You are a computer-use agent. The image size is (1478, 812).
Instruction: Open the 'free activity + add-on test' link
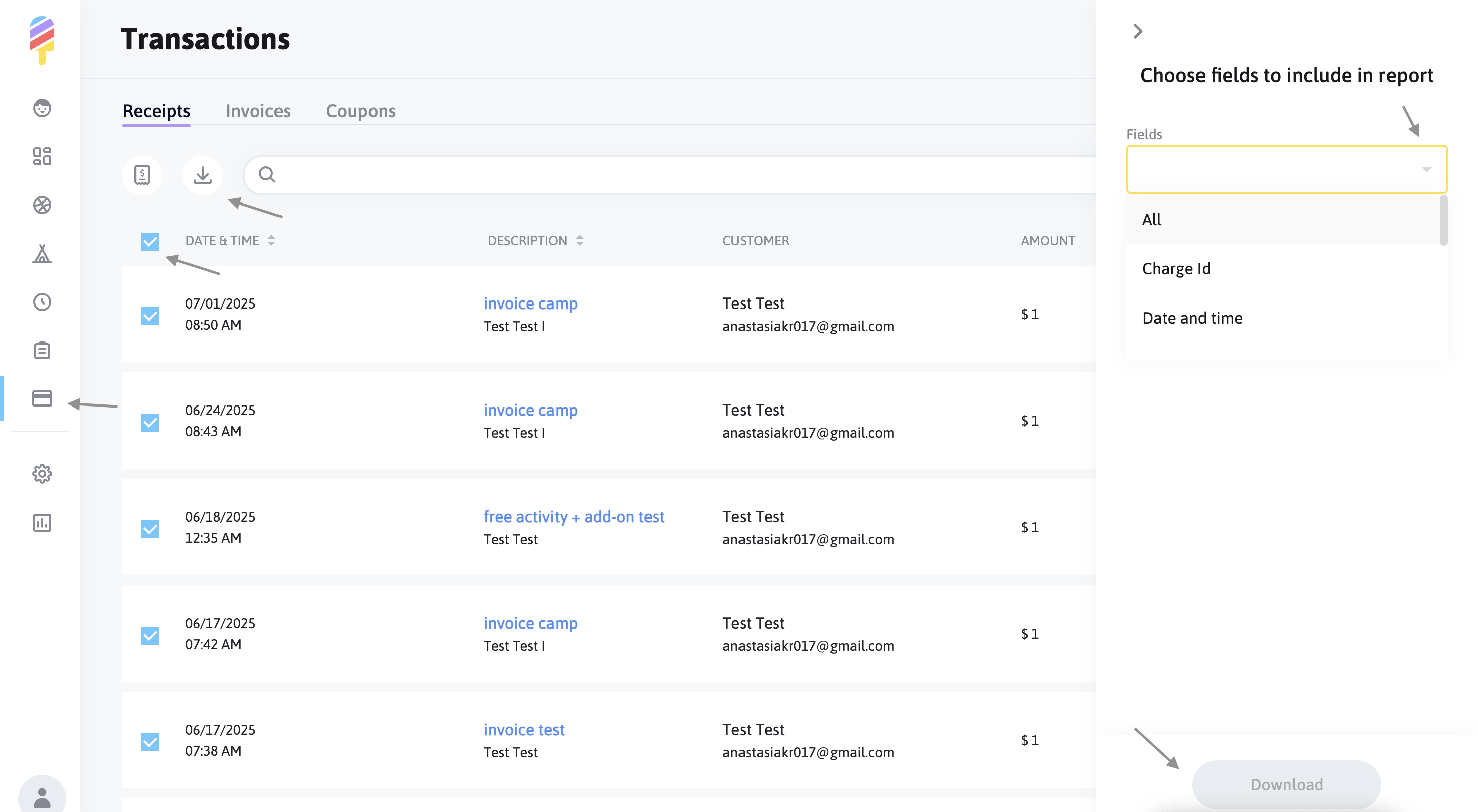[x=573, y=516]
